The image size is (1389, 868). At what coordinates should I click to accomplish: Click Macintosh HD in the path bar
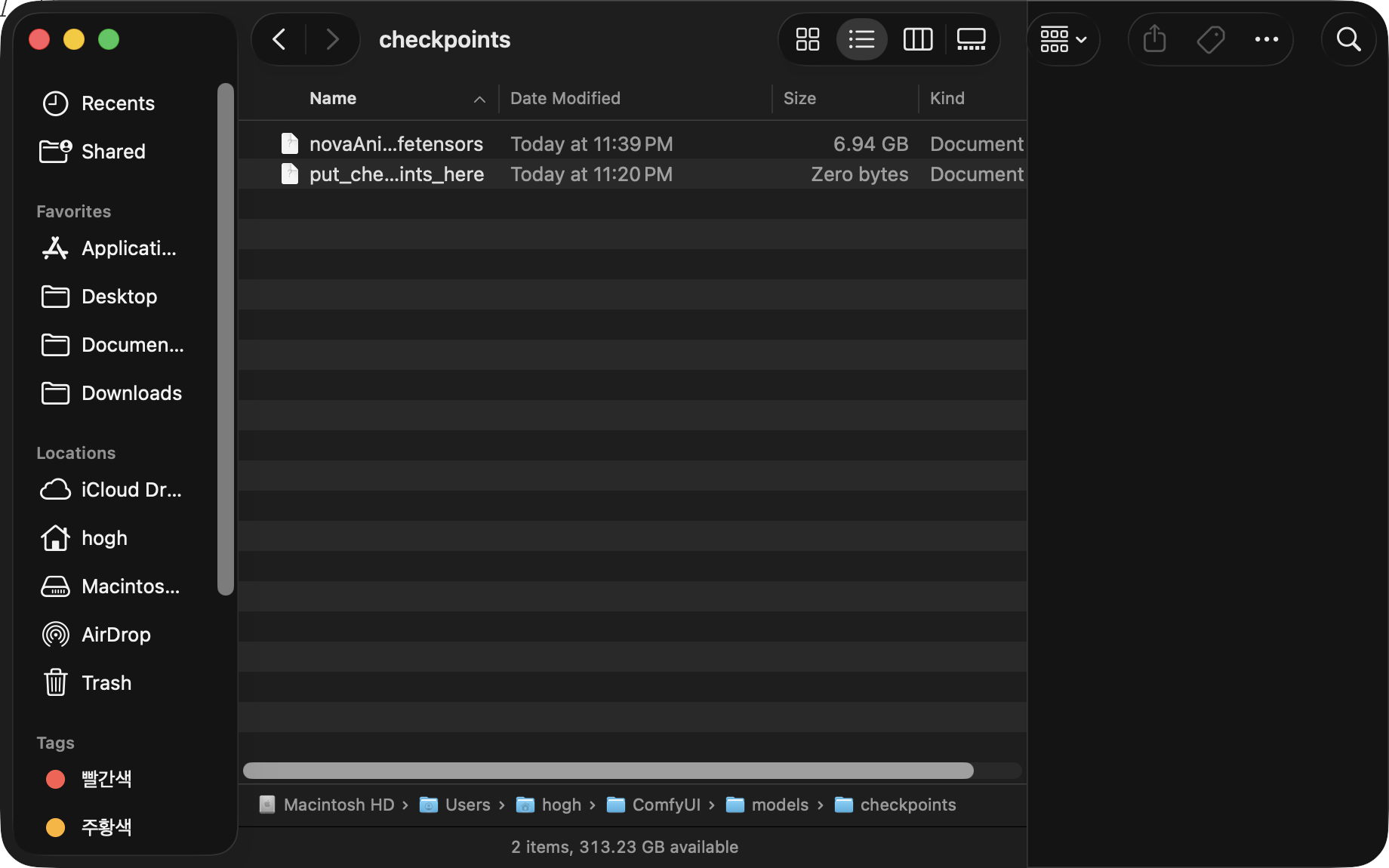[x=327, y=805]
